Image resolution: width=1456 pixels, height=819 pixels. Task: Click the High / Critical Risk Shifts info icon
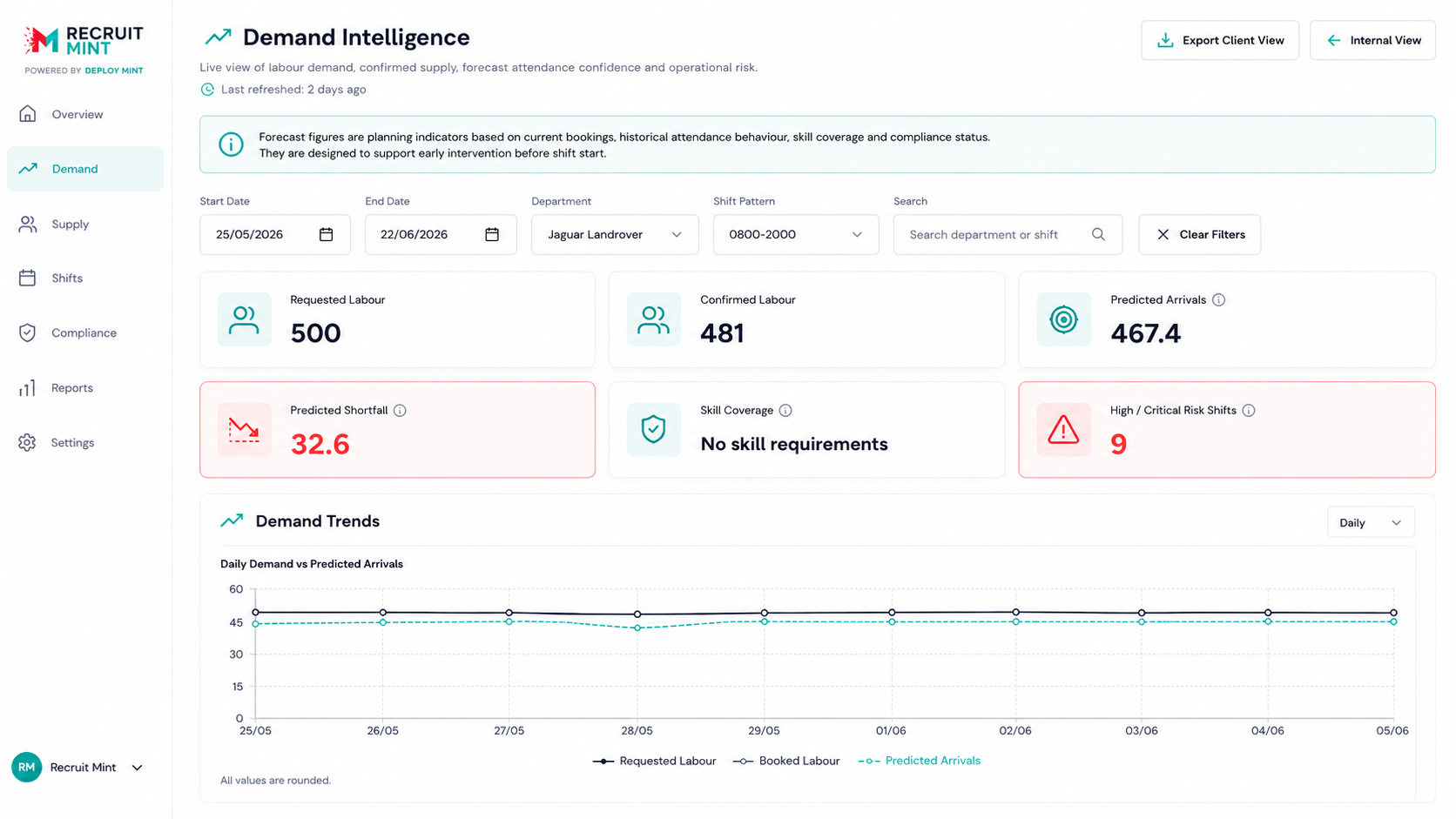tap(1249, 410)
